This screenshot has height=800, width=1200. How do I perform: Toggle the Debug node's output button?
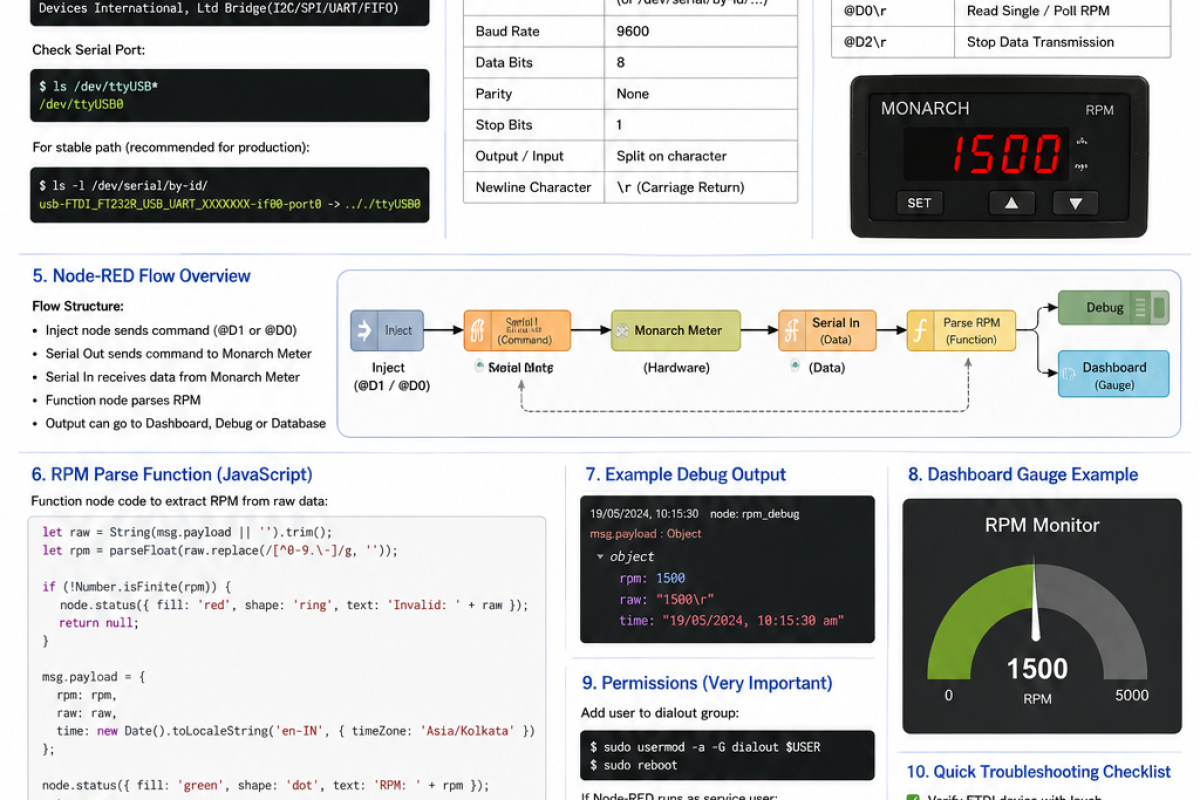point(1159,308)
